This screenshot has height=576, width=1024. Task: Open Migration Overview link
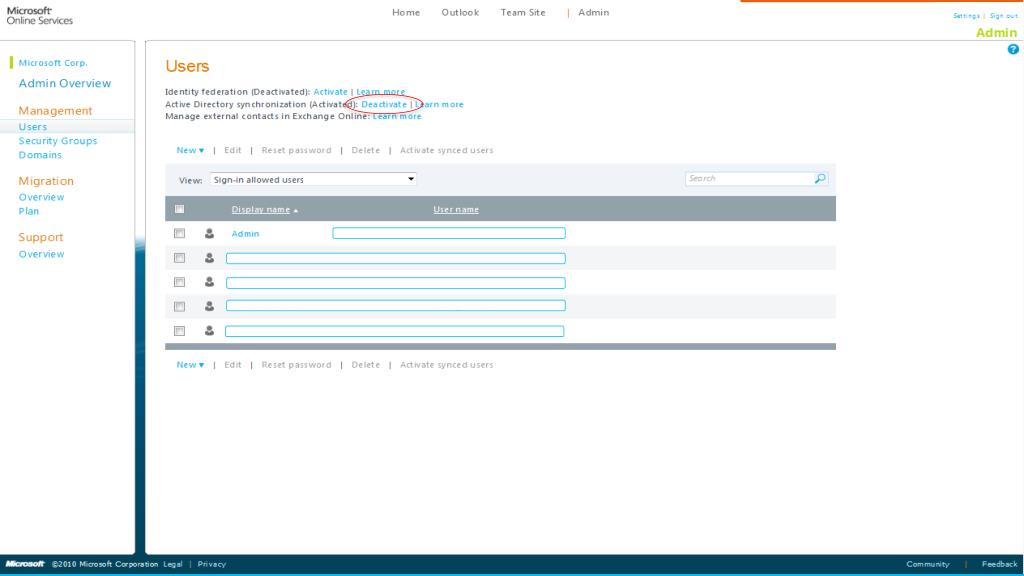(41, 197)
